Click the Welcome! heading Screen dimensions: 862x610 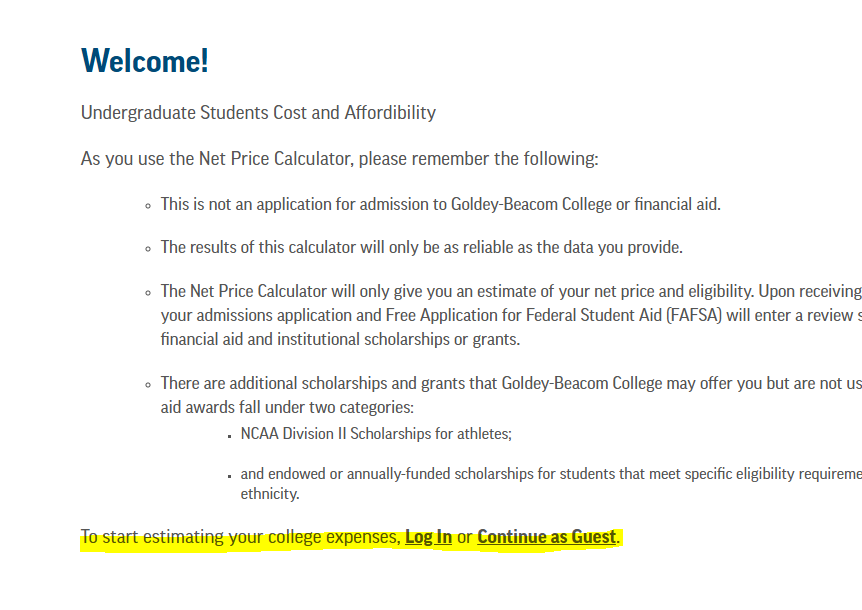point(145,60)
